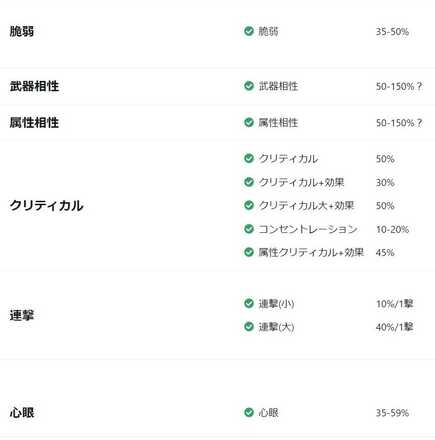This screenshot has height=440, width=435.
Task: Select the 心眼 bold row heading
Action: coord(22,413)
